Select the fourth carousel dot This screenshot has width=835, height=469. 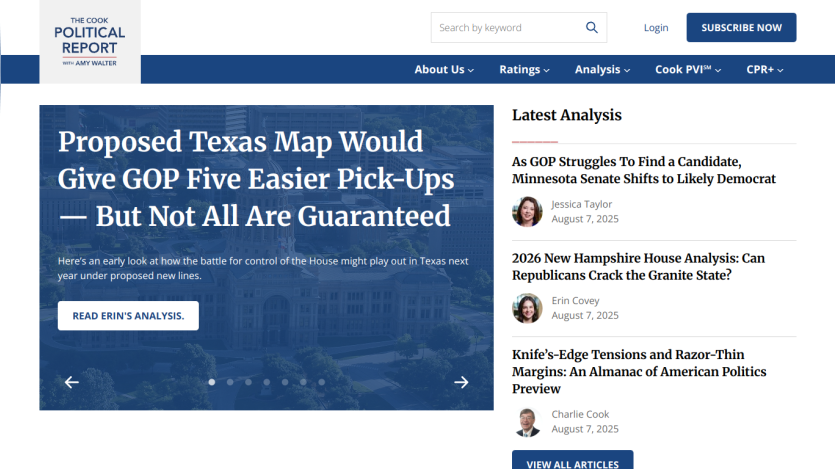coord(267,382)
